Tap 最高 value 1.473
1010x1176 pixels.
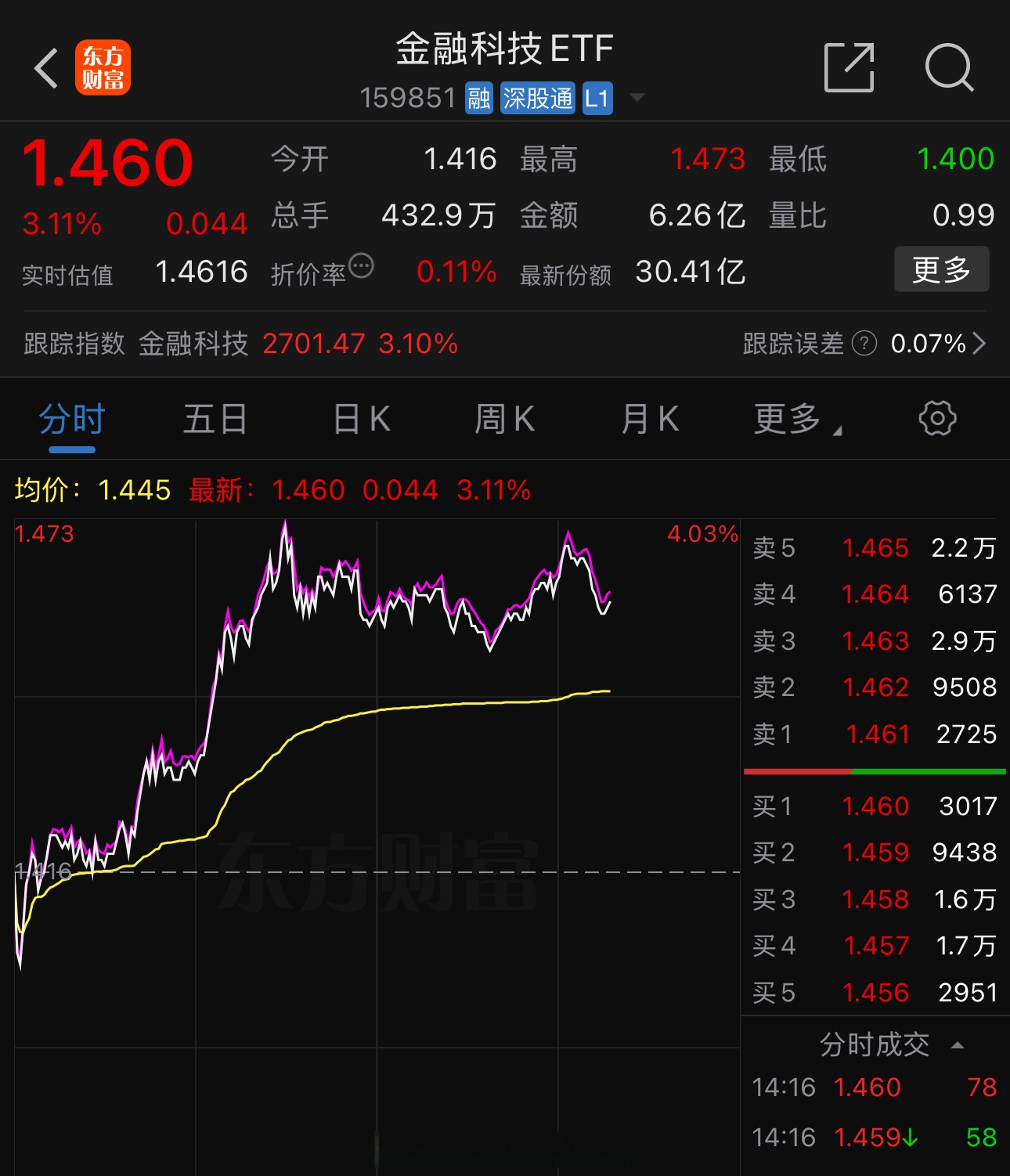pyautogui.click(x=708, y=159)
